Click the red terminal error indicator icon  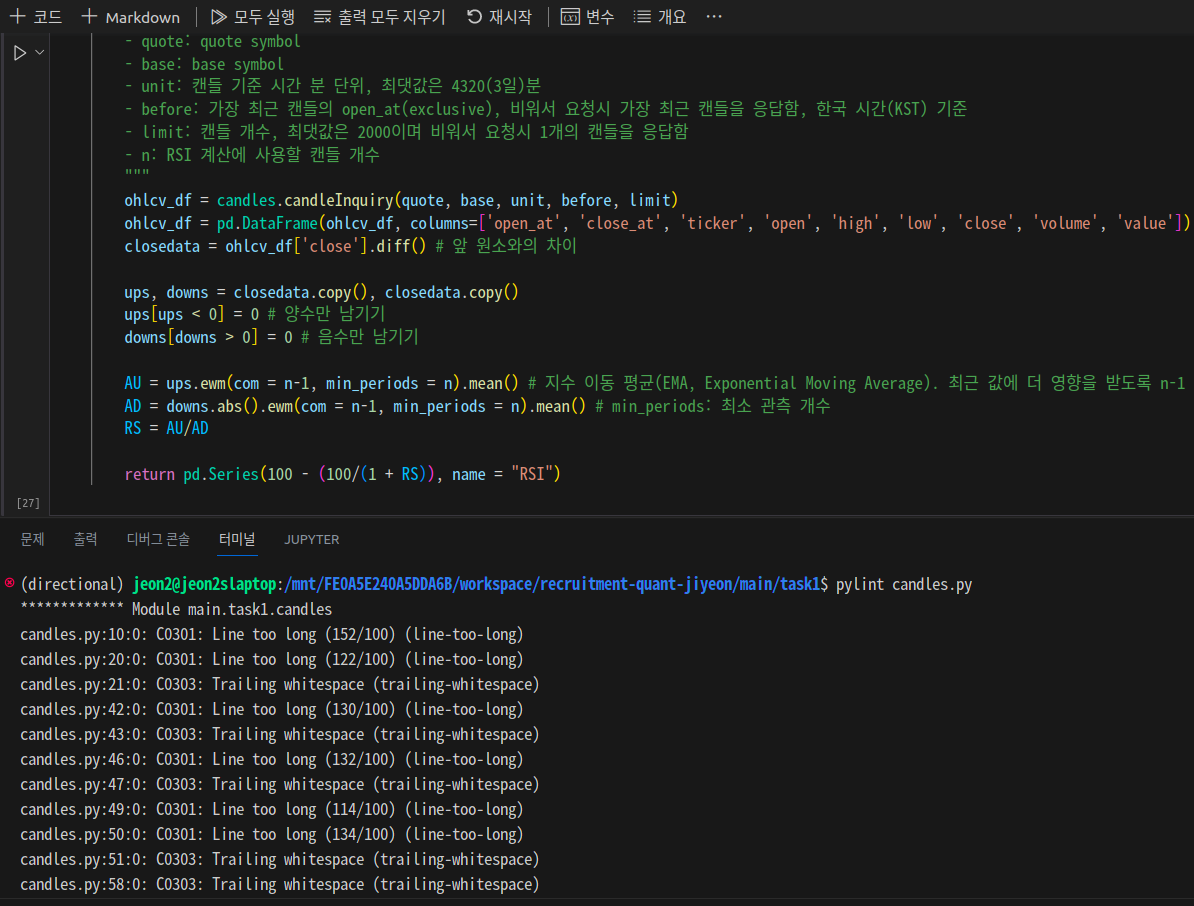[9, 583]
